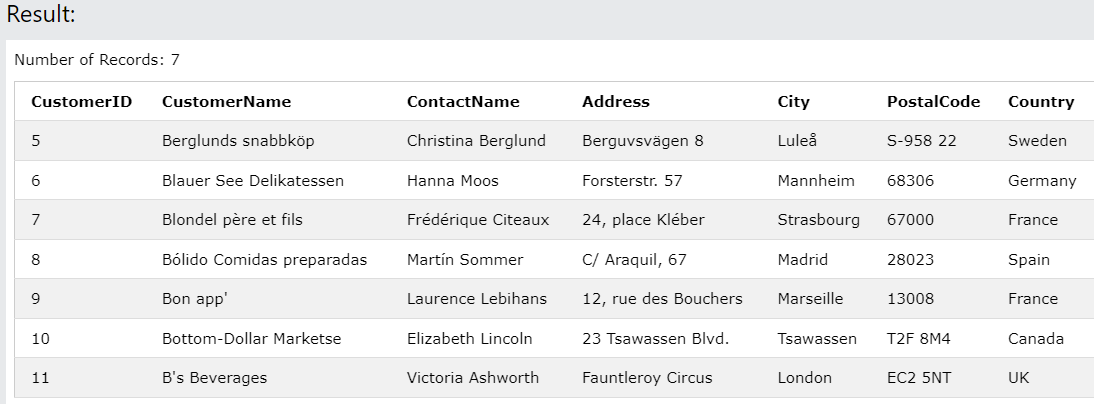1094x404 pixels.
Task: Click the Country column header
Action: tap(1041, 101)
